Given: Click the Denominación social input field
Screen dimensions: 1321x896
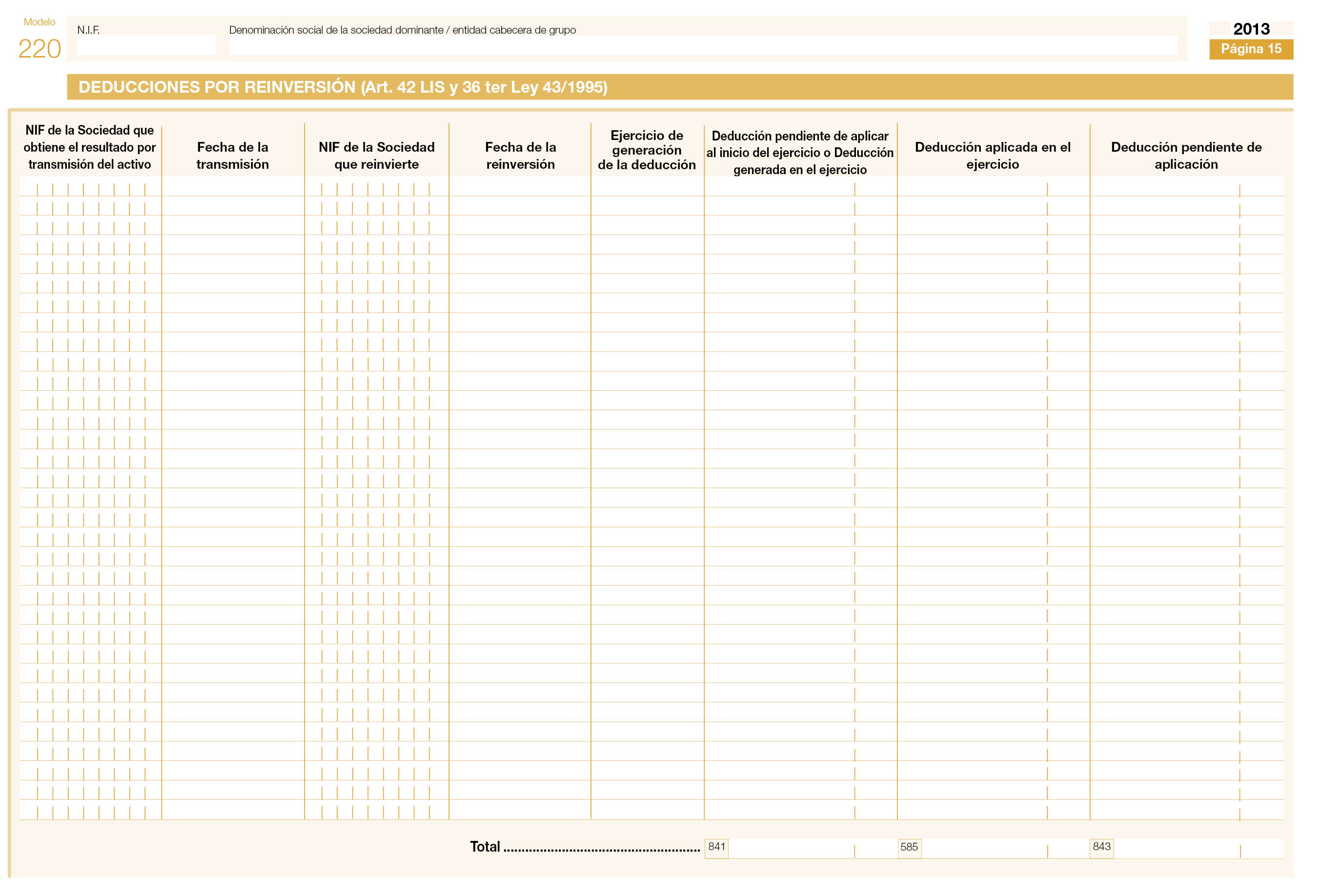Looking at the screenshot, I should (703, 45).
